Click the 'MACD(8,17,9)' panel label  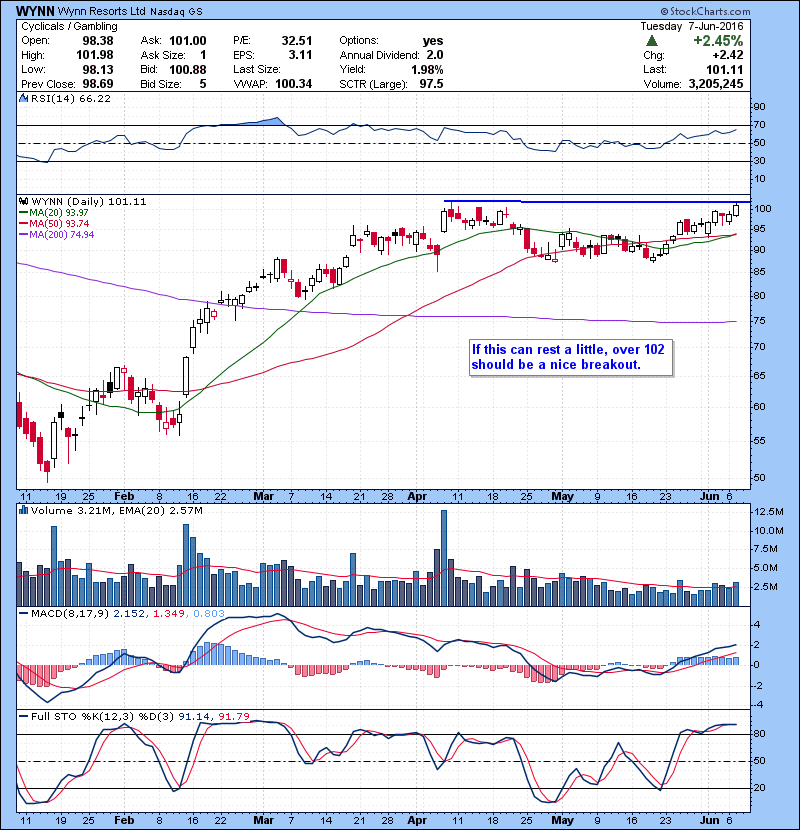click(x=70, y=613)
